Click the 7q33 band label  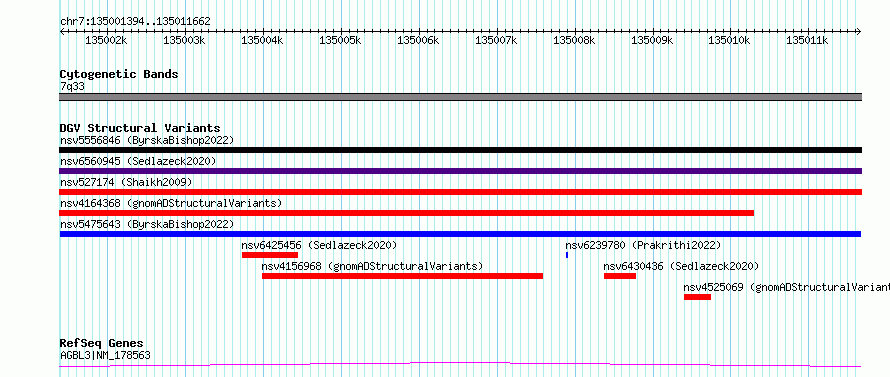click(x=73, y=86)
